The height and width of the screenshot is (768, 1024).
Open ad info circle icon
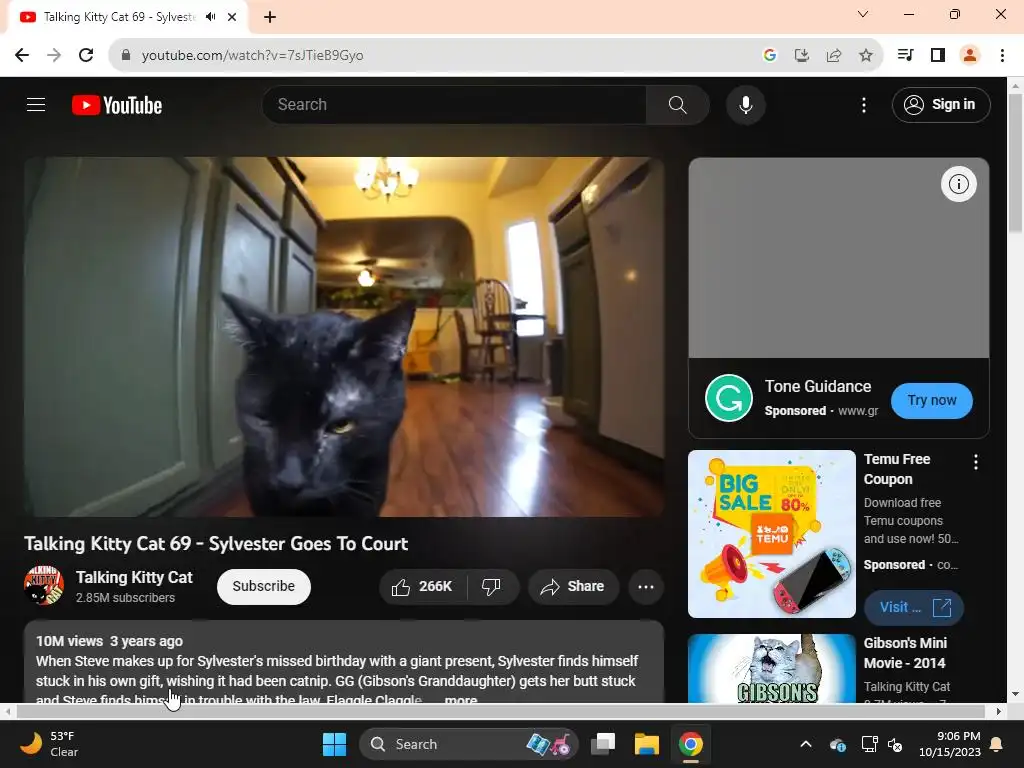click(958, 184)
